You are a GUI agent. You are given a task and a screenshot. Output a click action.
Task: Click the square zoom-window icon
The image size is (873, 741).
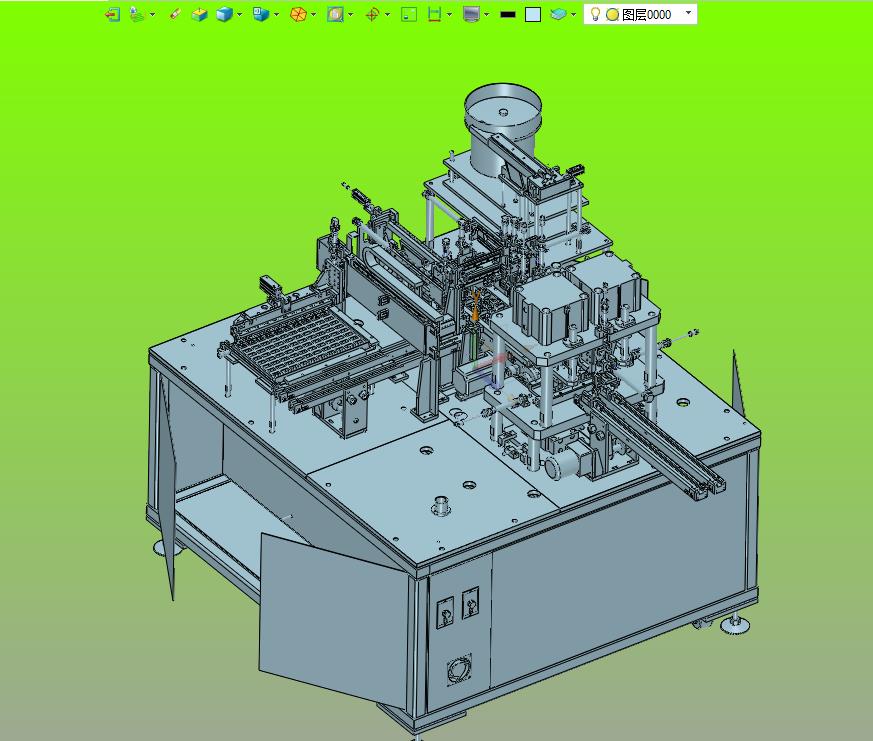(335, 14)
